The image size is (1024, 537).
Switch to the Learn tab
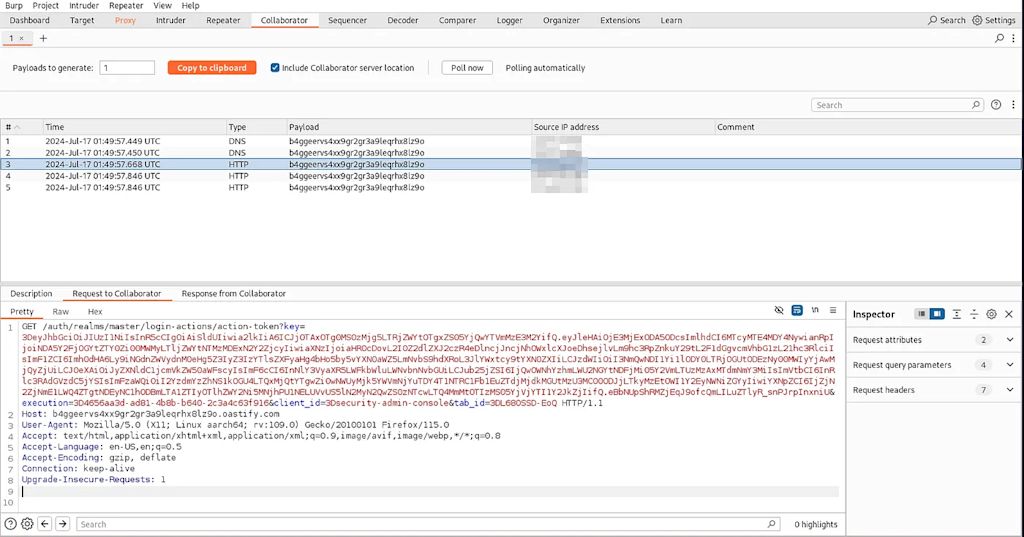click(671, 20)
